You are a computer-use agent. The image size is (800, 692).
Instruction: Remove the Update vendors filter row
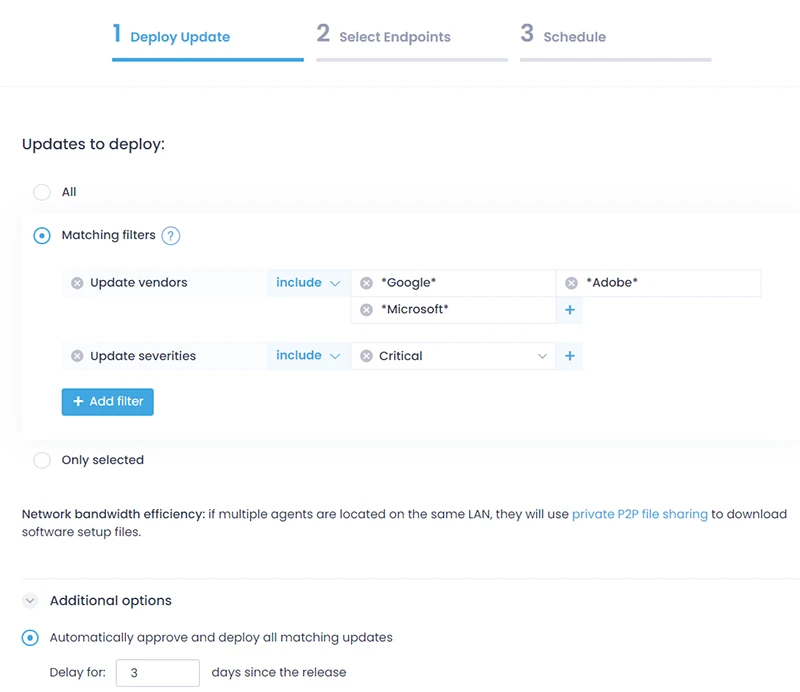point(77,283)
